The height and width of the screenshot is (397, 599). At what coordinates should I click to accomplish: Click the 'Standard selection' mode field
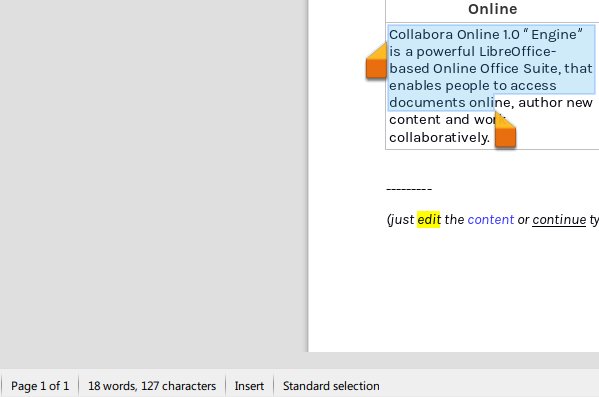pyautogui.click(x=331, y=386)
